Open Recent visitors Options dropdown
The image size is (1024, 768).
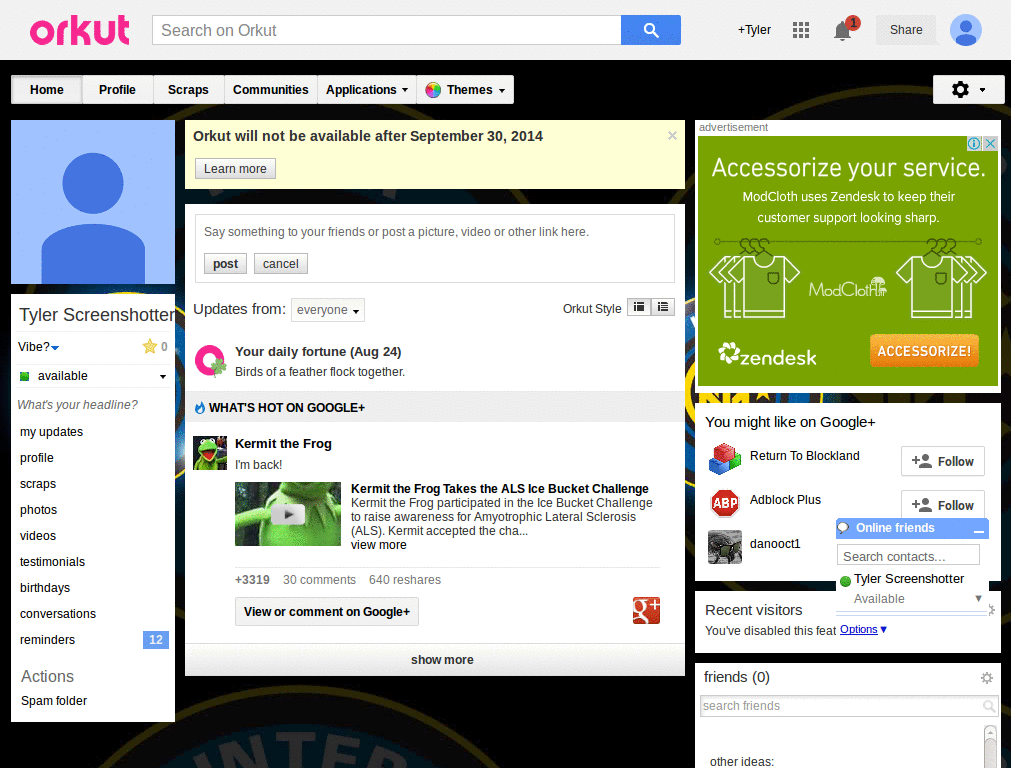coord(863,630)
